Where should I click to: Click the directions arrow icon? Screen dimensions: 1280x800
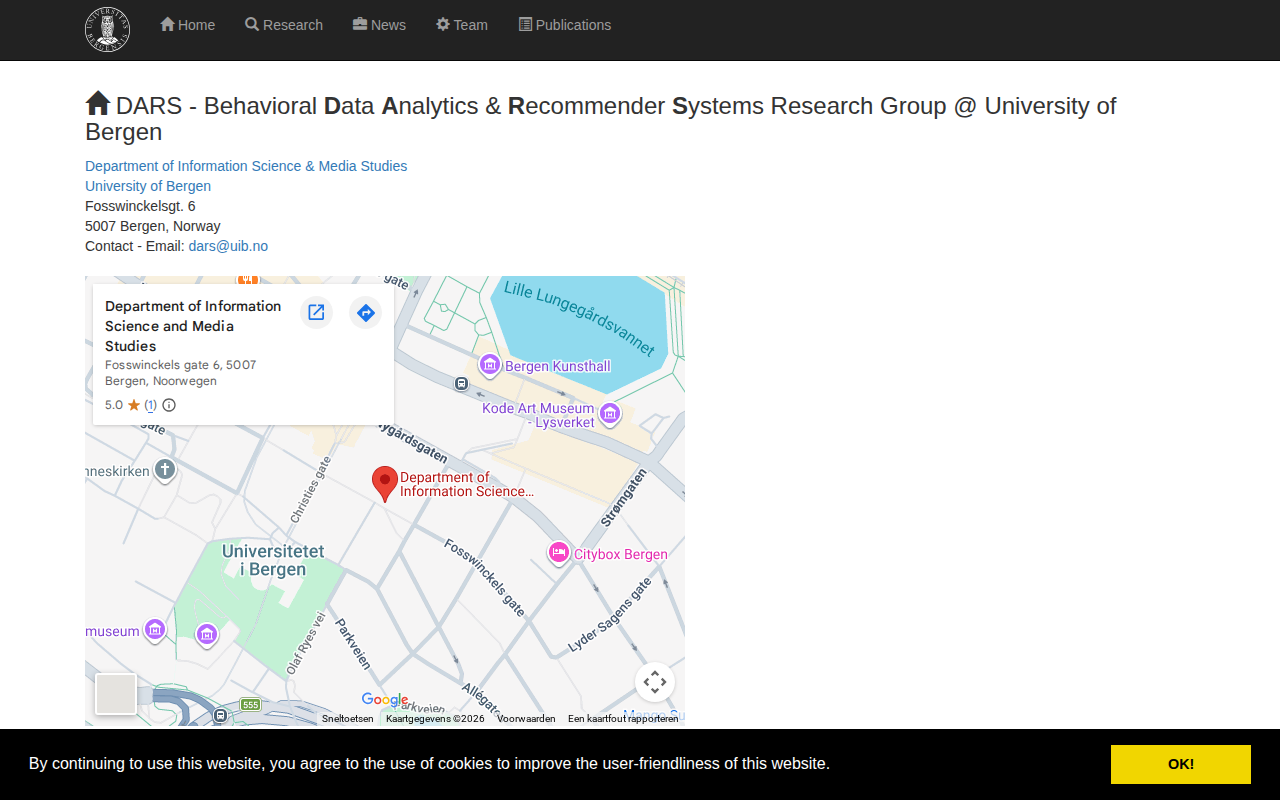pyautogui.click(x=366, y=313)
